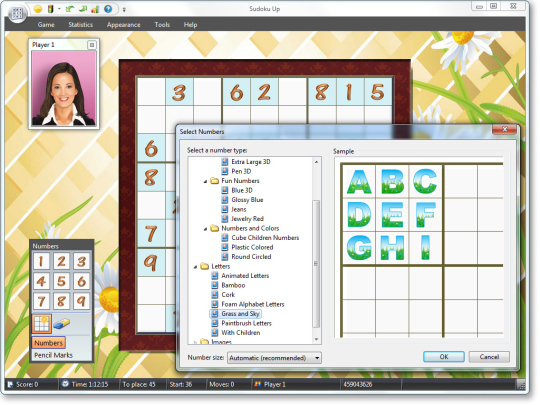This screenshot has width=540, height=405.
Task: Pick number 2 in the Numbers palette
Action: coord(61,261)
